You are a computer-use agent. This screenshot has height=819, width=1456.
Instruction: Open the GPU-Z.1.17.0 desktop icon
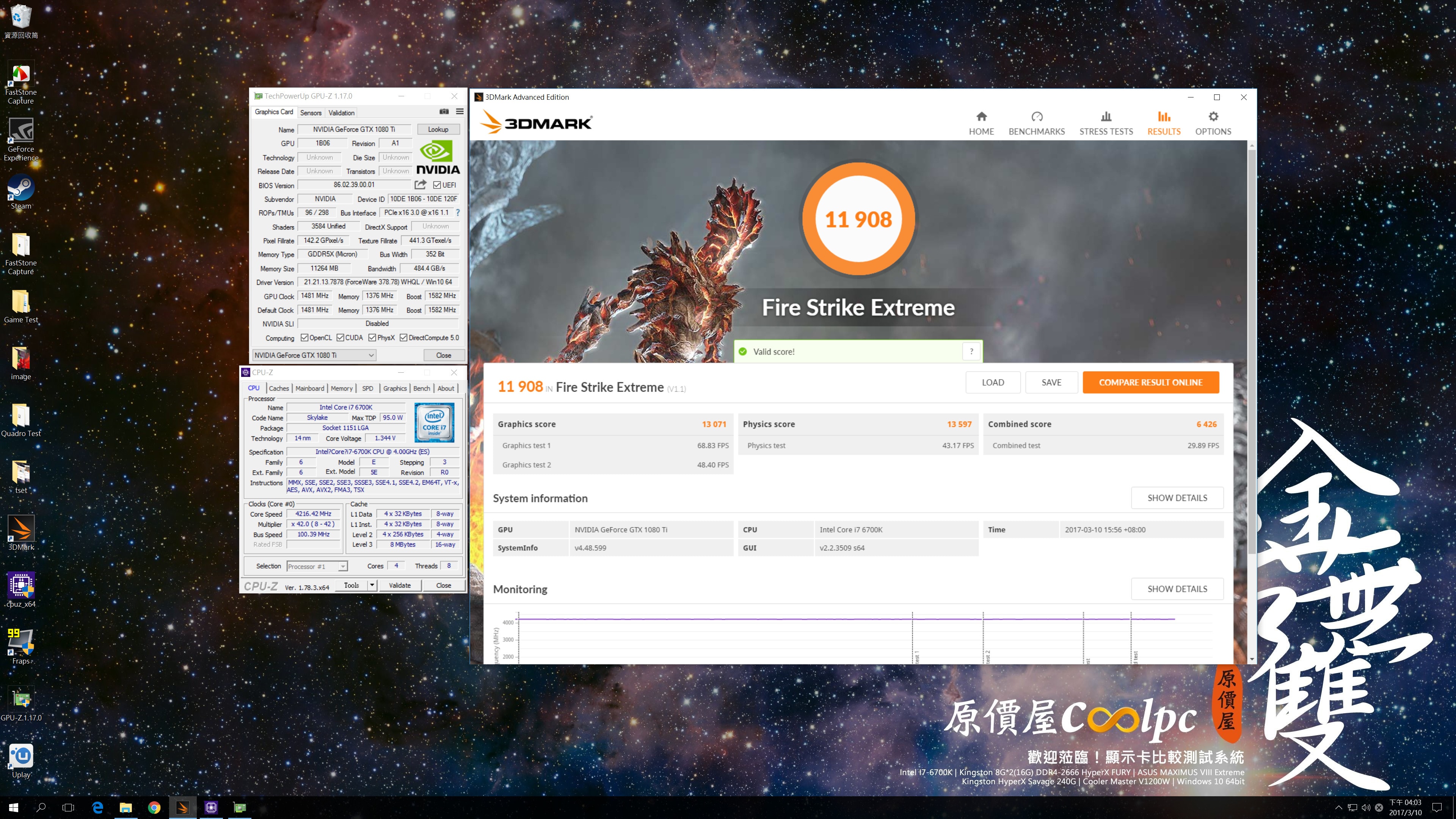pyautogui.click(x=21, y=704)
